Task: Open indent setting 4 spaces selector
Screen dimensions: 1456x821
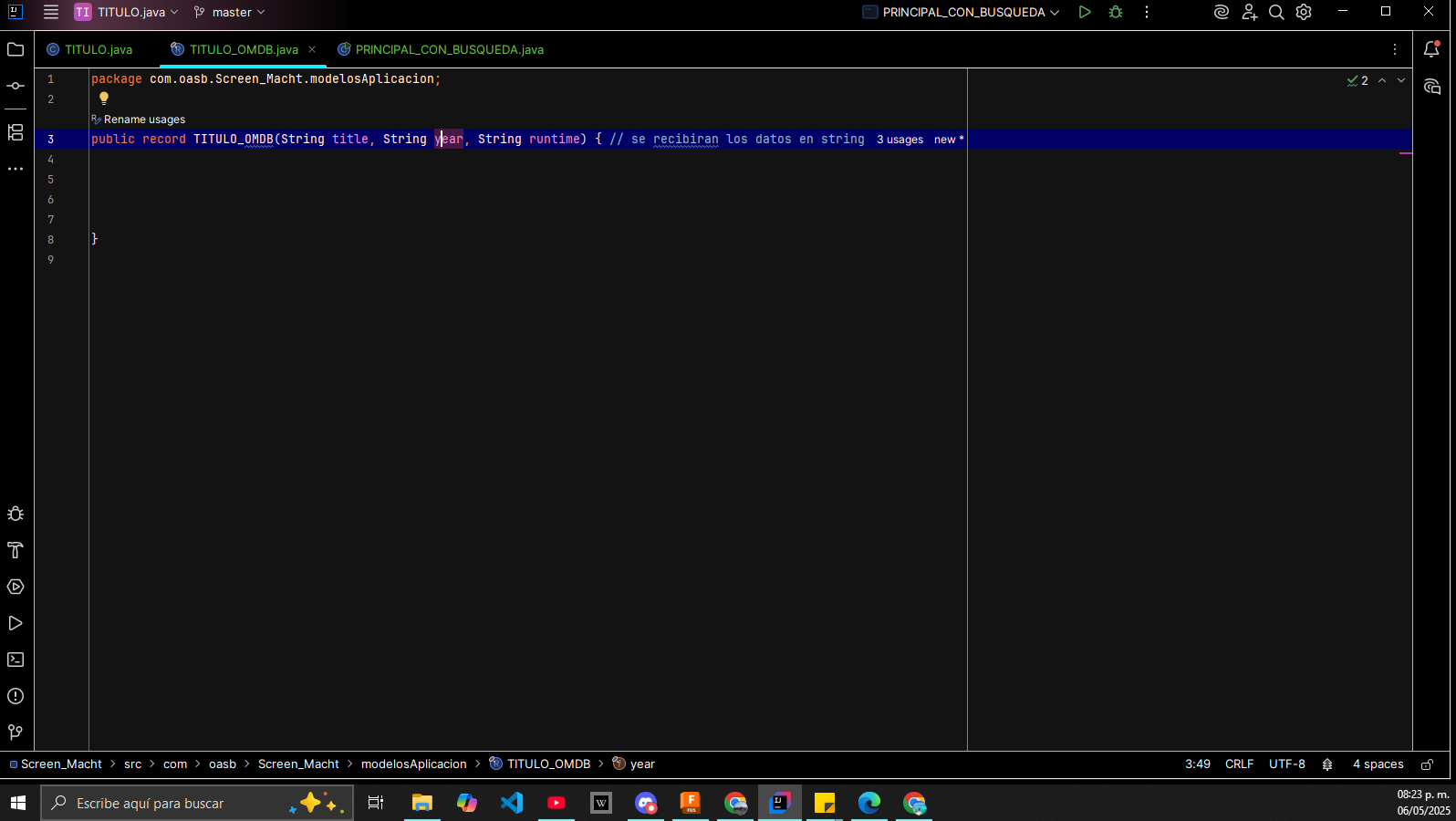Action: click(x=1378, y=764)
